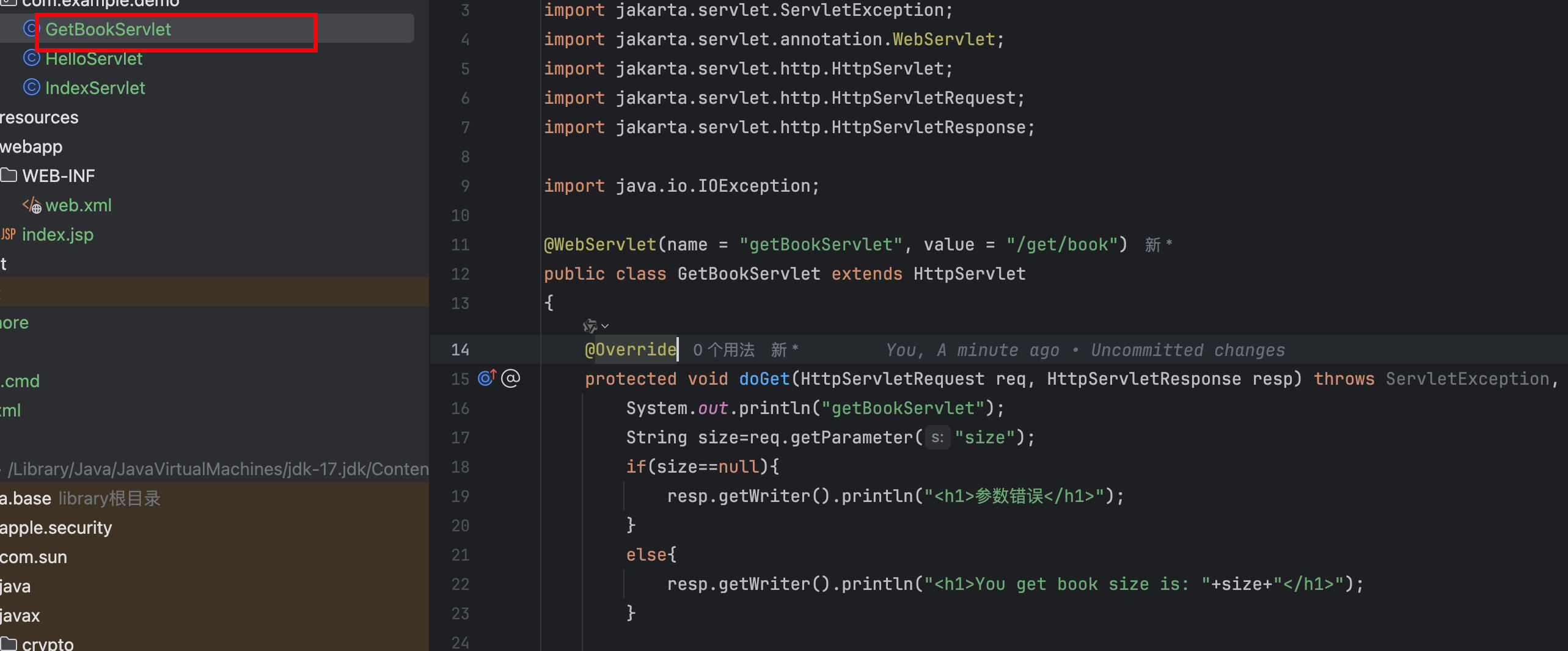The width and height of the screenshot is (1568, 651).
Task: Click the JSP icon beside index.jsp
Action: click(x=9, y=234)
